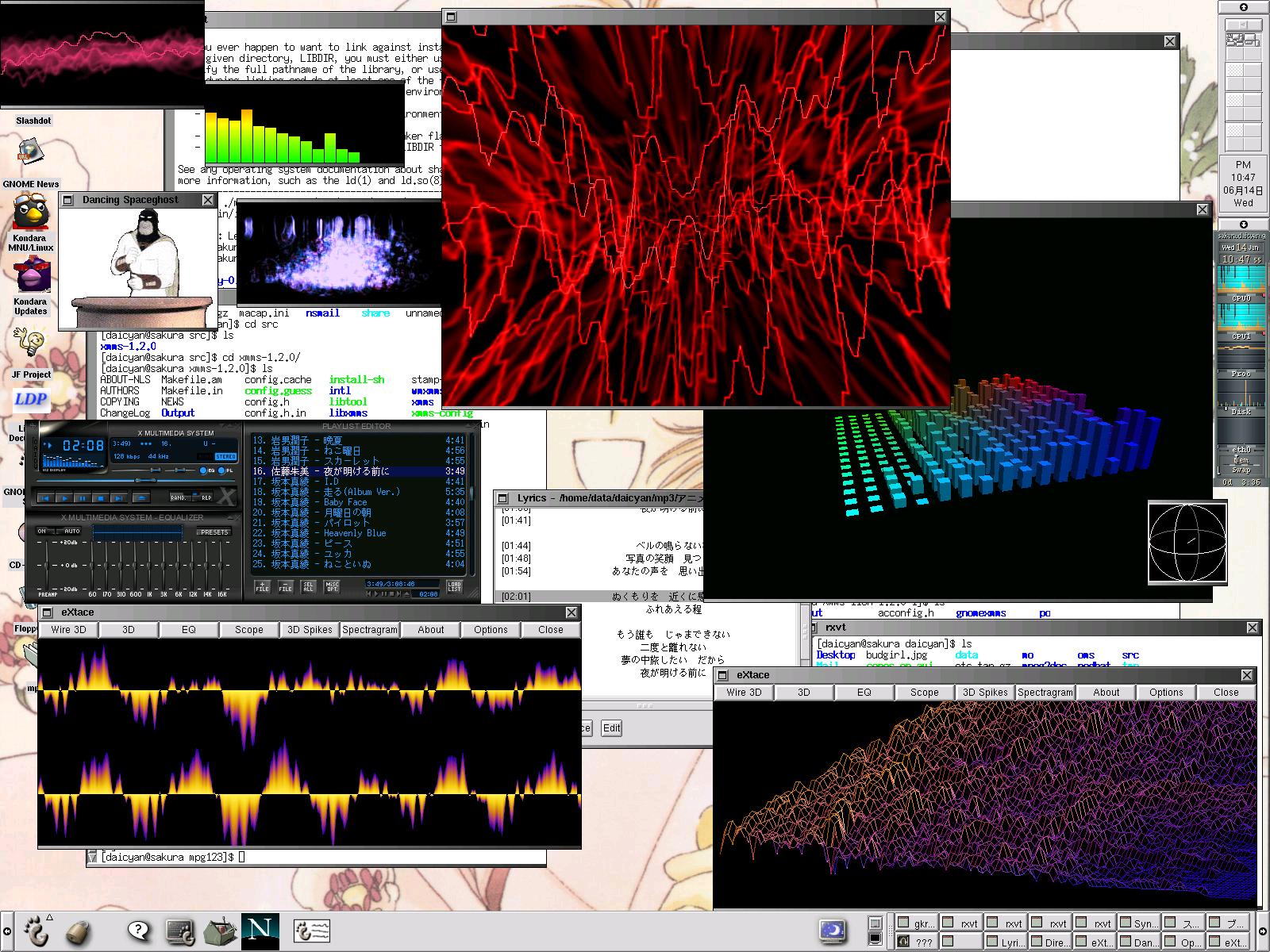Toggle XMMS repeat (REP) mode
The height and width of the screenshot is (952, 1270).
tap(202, 497)
